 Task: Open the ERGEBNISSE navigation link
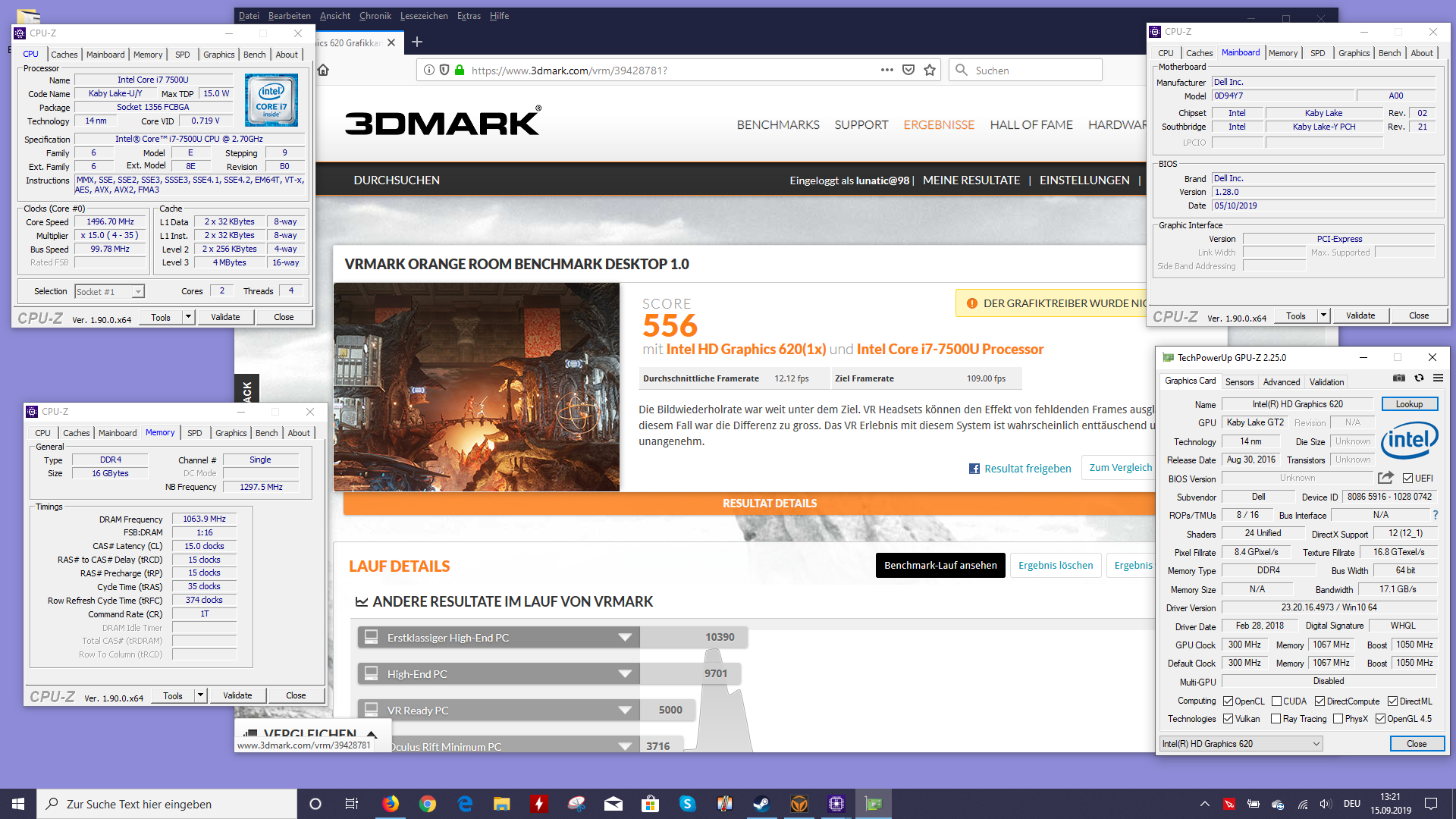(x=939, y=125)
